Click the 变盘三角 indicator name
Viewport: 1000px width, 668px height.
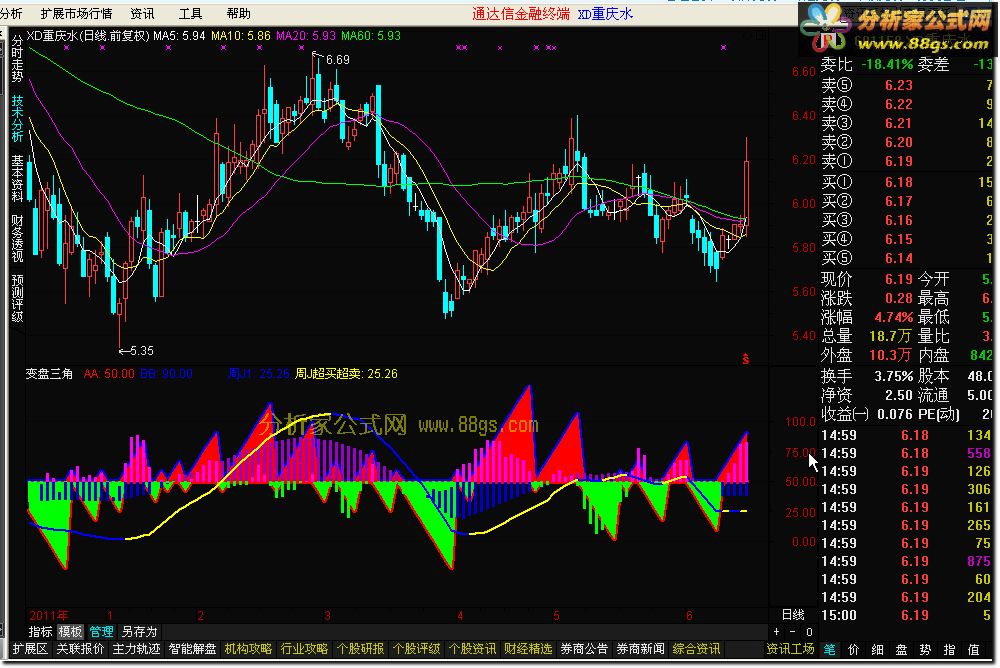point(49,374)
